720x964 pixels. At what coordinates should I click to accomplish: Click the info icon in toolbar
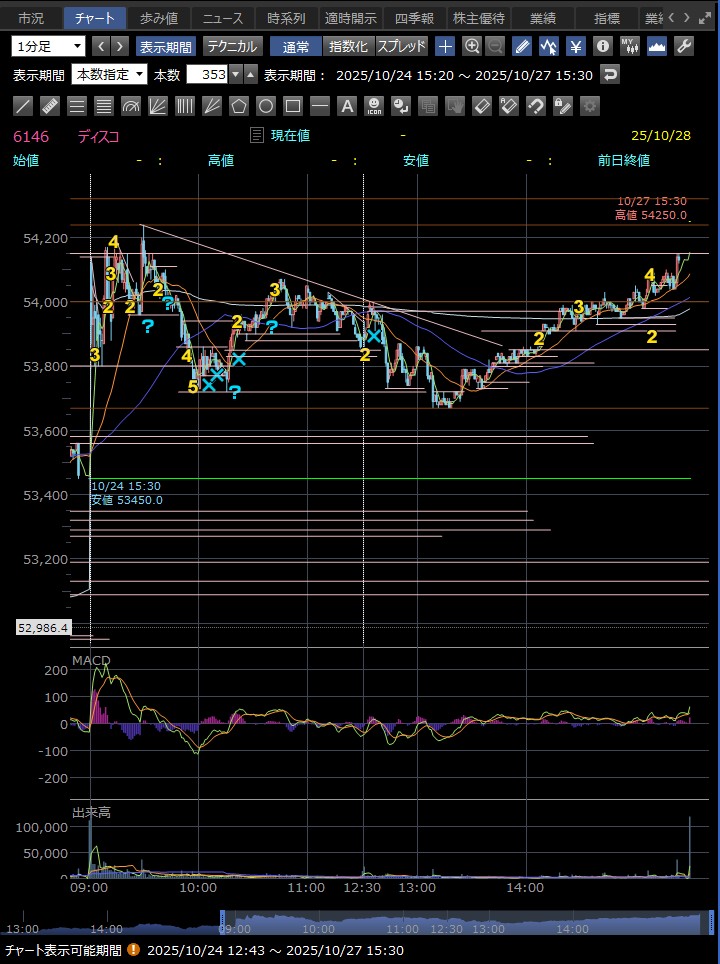[x=602, y=46]
